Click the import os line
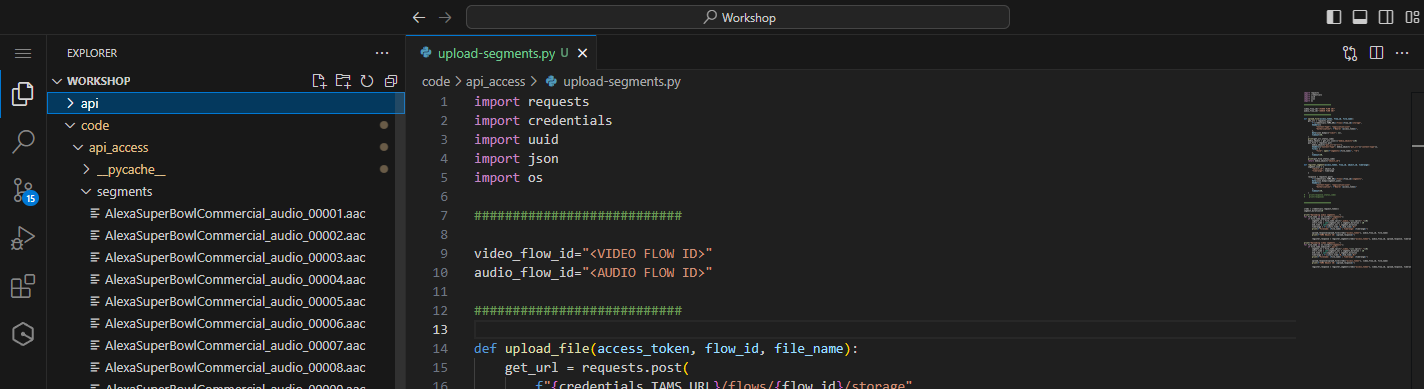 click(x=508, y=177)
